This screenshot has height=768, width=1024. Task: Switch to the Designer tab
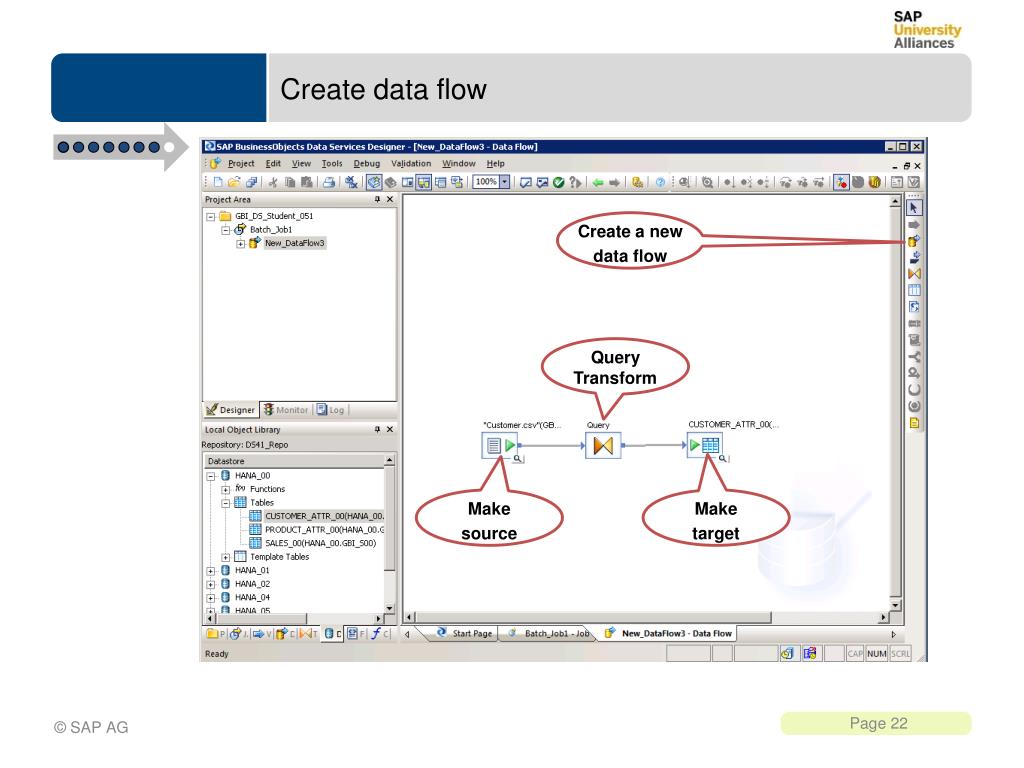231,410
